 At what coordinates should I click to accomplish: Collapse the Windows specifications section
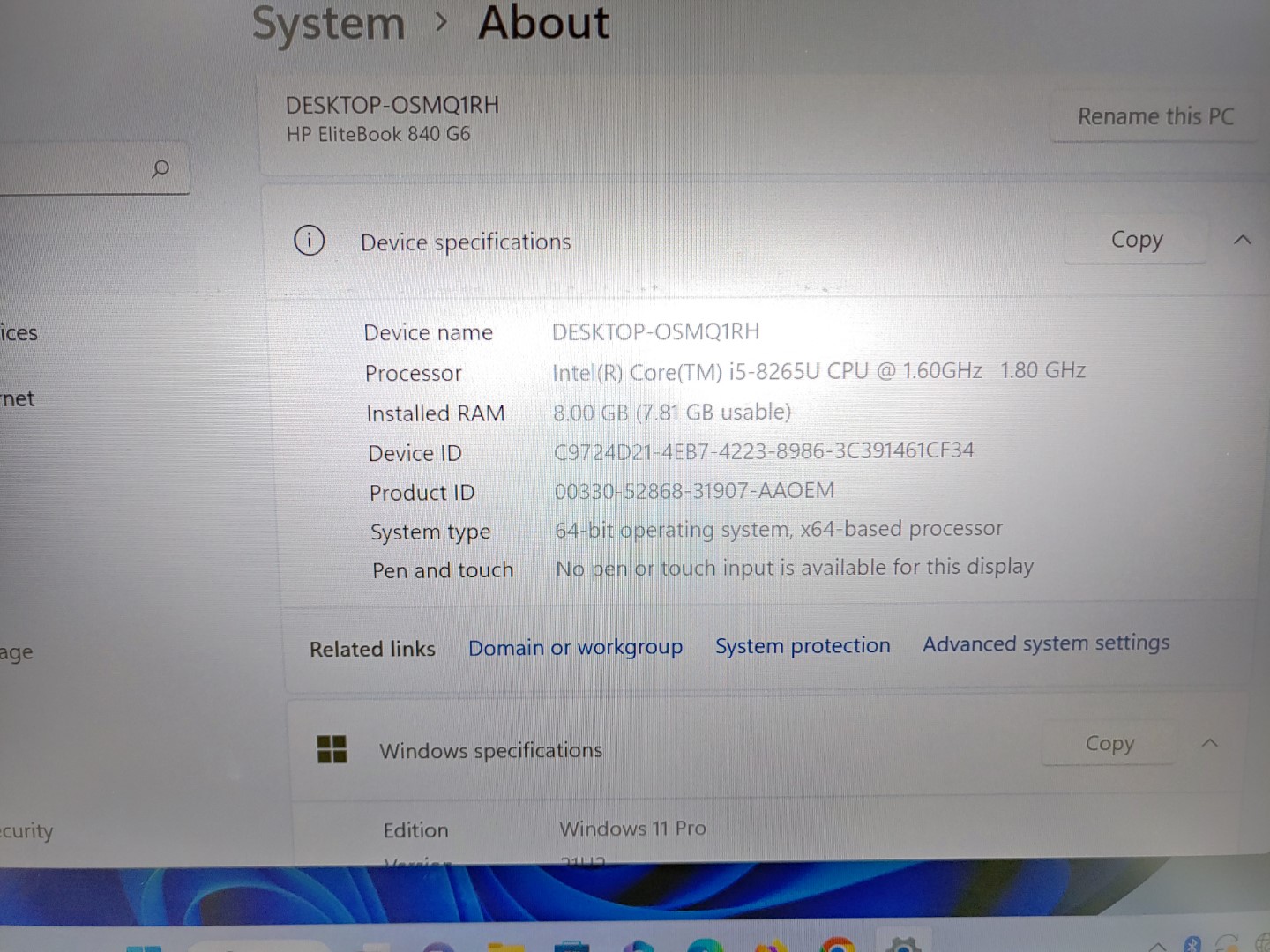tap(1210, 743)
